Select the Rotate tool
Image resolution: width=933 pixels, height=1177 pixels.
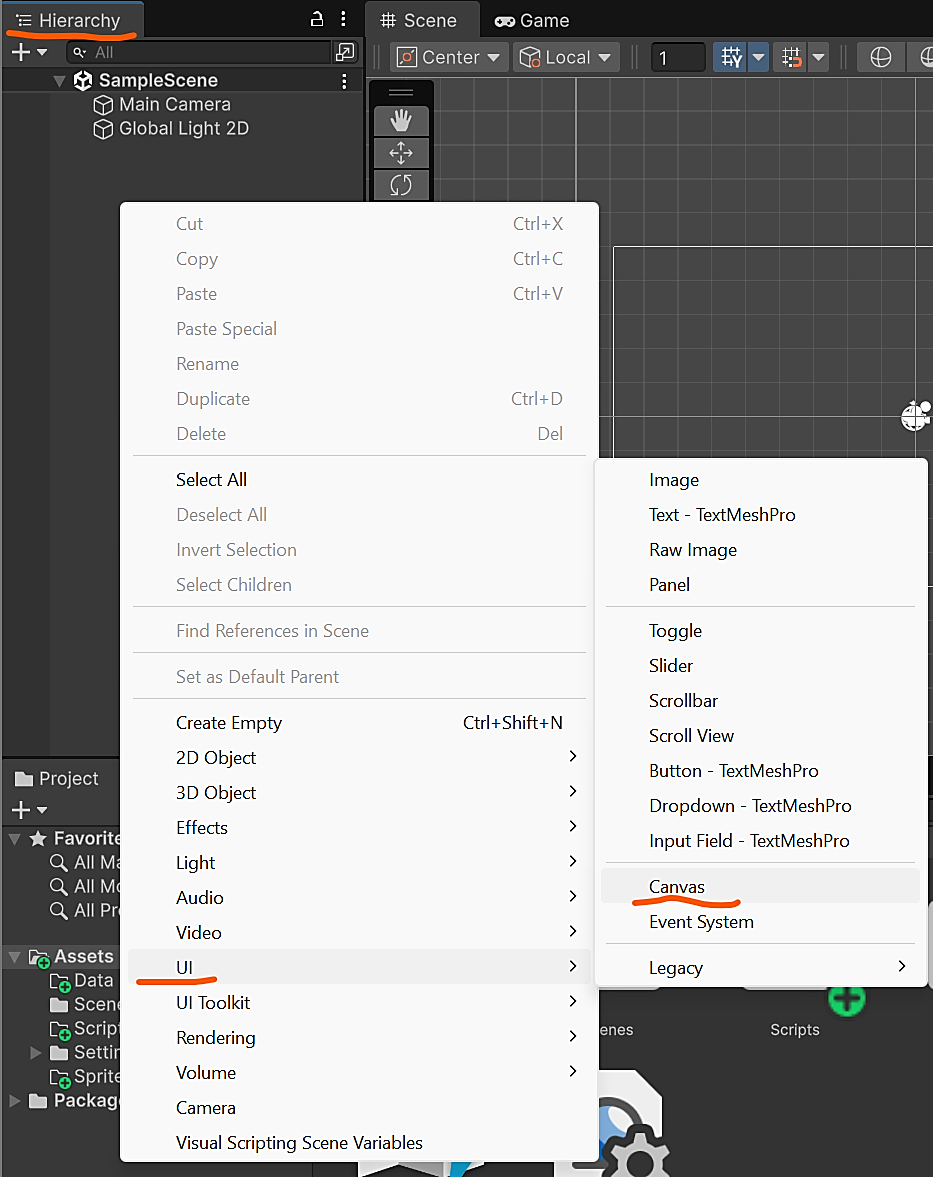[x=401, y=185]
